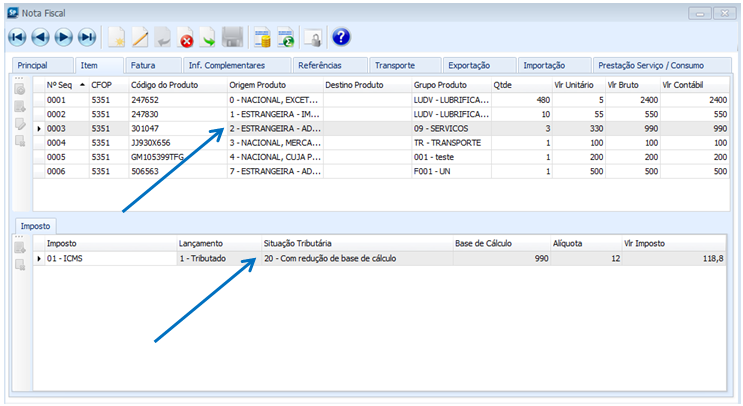Go to the first record

click(17, 38)
